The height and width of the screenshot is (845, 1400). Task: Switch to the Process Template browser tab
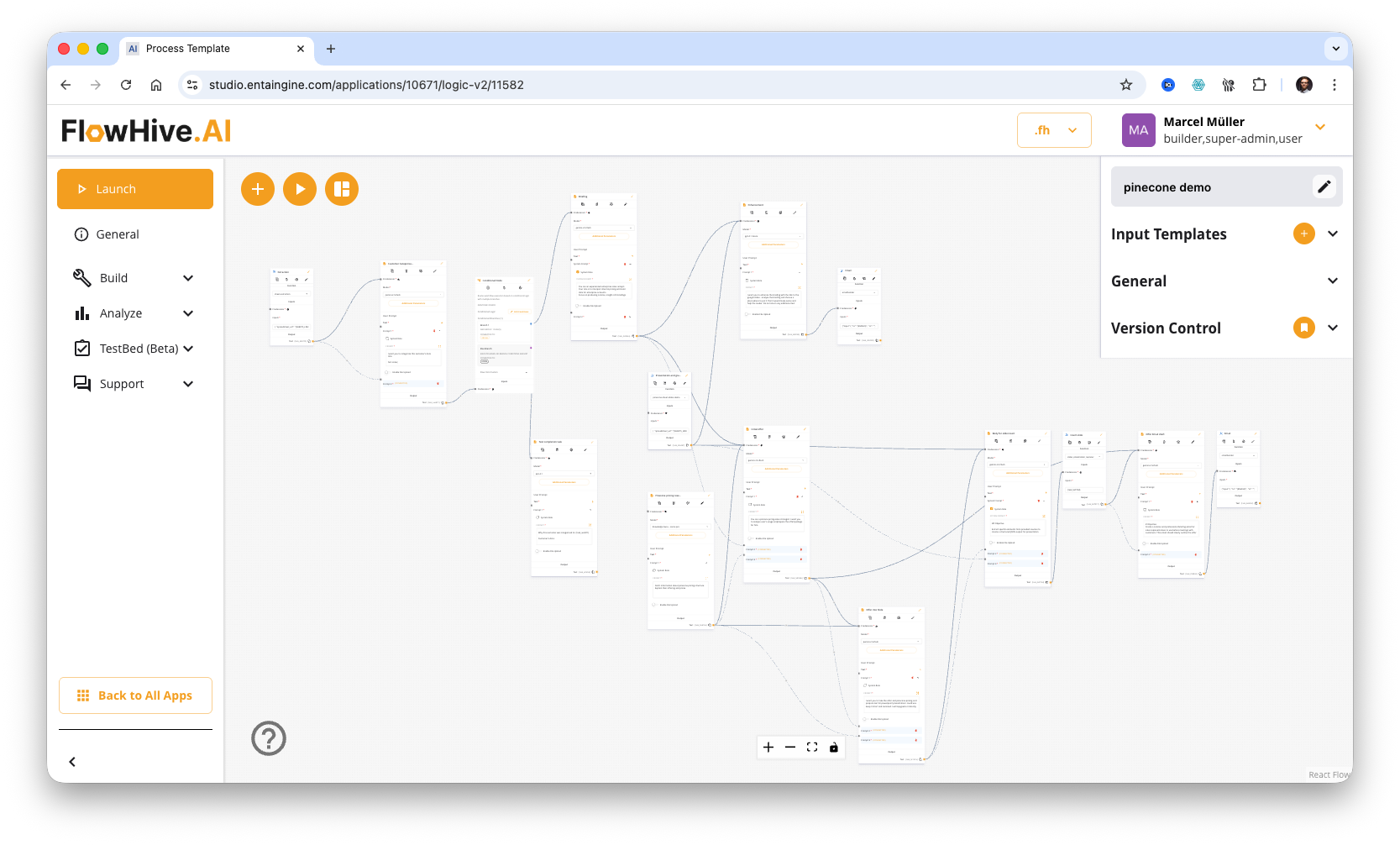click(189, 49)
